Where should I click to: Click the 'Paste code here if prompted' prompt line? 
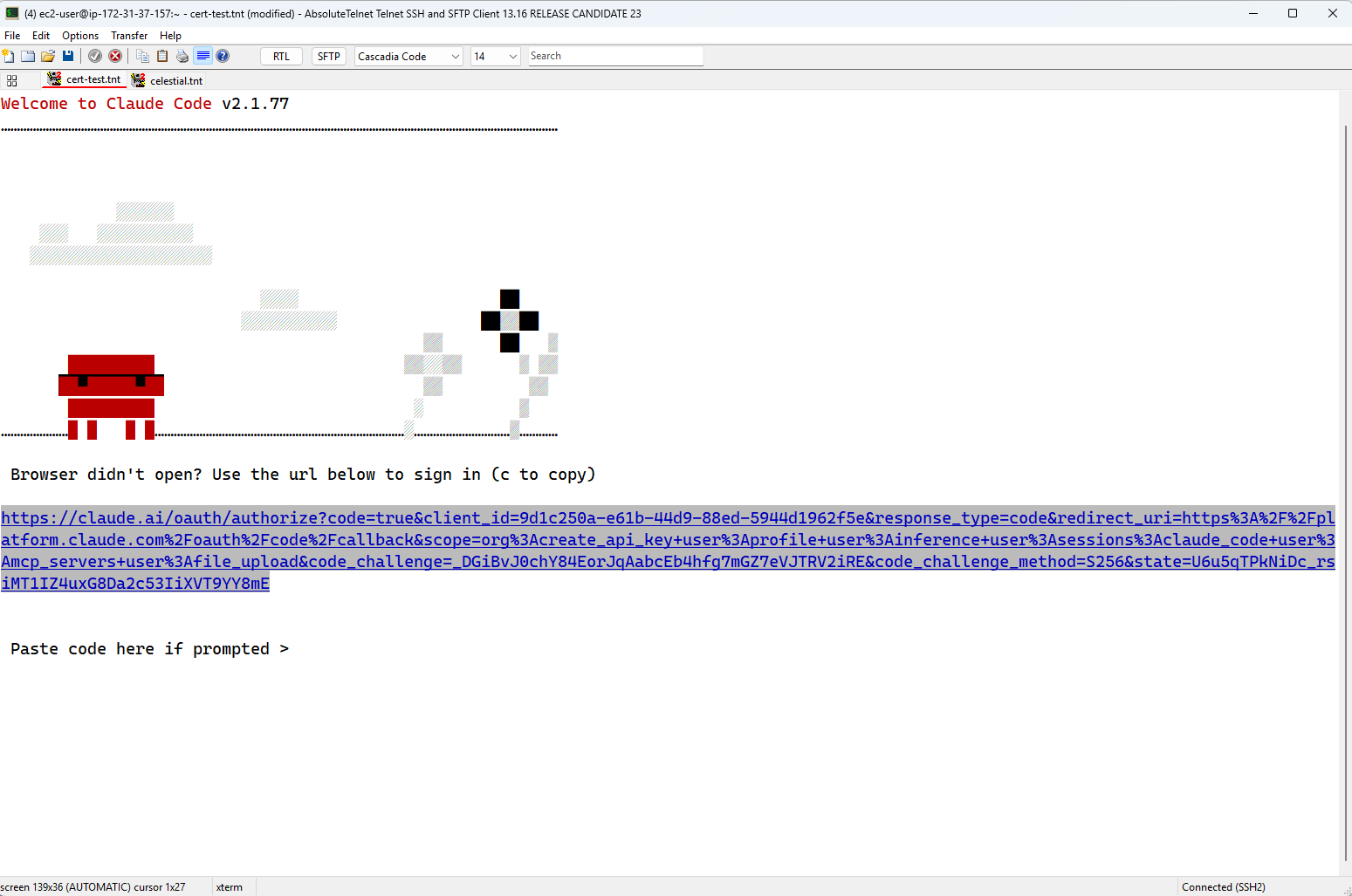149,649
